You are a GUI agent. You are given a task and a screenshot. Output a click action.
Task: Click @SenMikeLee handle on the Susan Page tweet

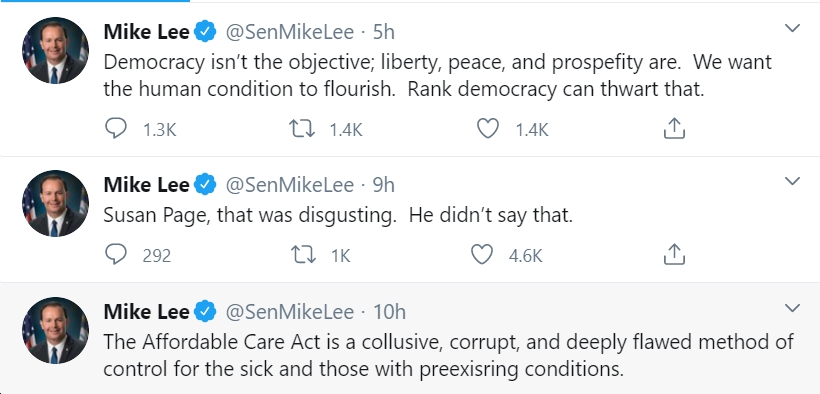[x=290, y=185]
